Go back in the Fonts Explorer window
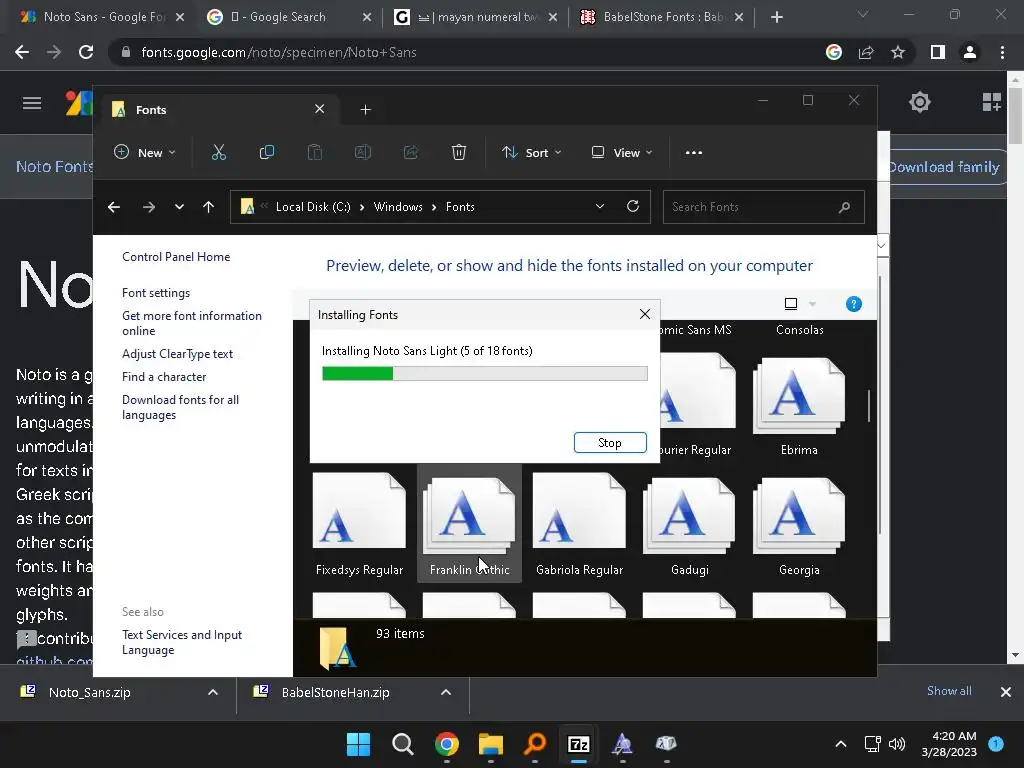 point(114,207)
